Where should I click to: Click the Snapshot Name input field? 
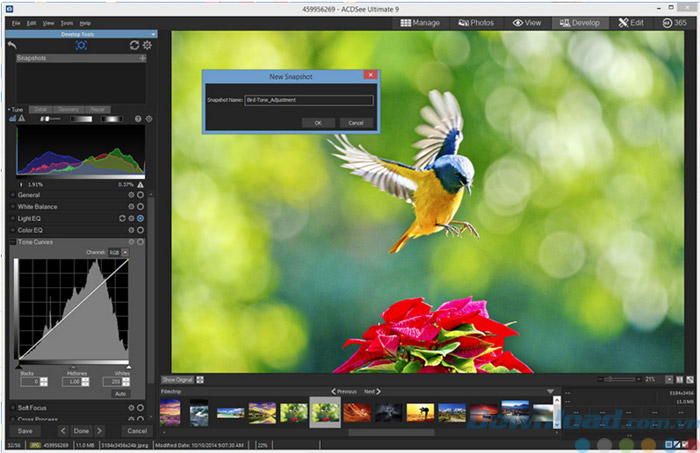[x=308, y=100]
